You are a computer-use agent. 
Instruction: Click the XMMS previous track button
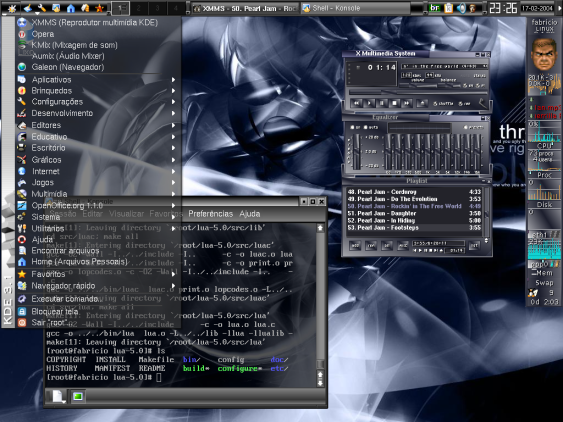pyautogui.click(x=357, y=103)
